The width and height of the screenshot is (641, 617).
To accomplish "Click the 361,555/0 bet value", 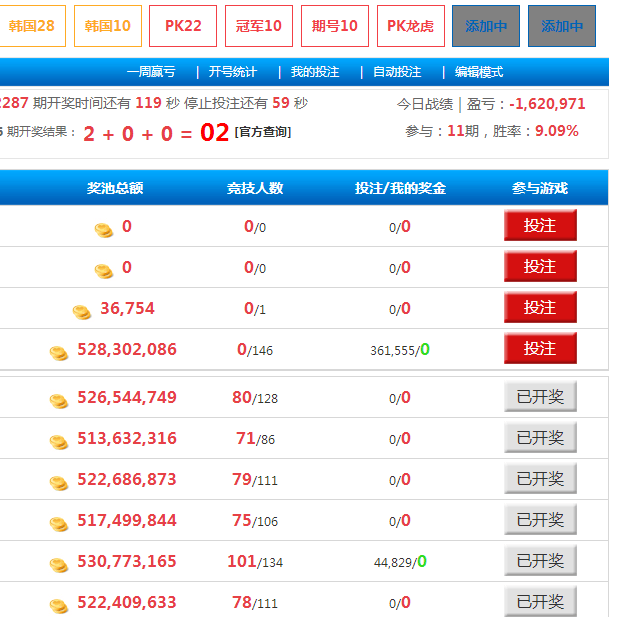I will click(x=400, y=350).
